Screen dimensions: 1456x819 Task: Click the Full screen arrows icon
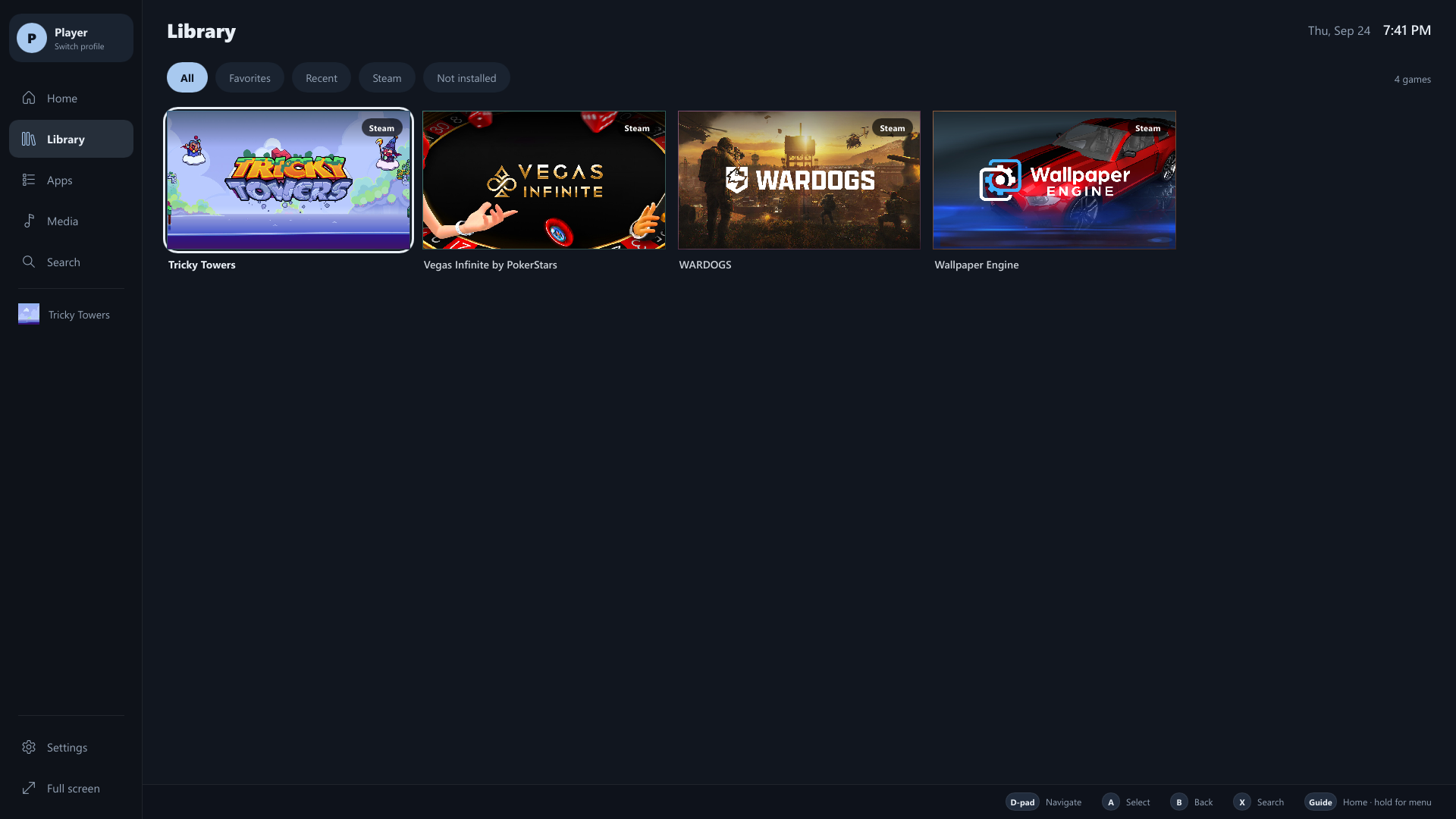pos(29,788)
